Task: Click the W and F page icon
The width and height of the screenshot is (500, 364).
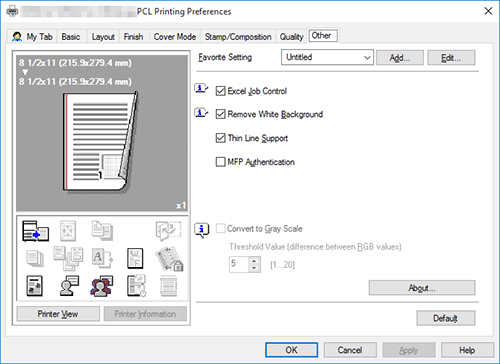Action: click(135, 258)
